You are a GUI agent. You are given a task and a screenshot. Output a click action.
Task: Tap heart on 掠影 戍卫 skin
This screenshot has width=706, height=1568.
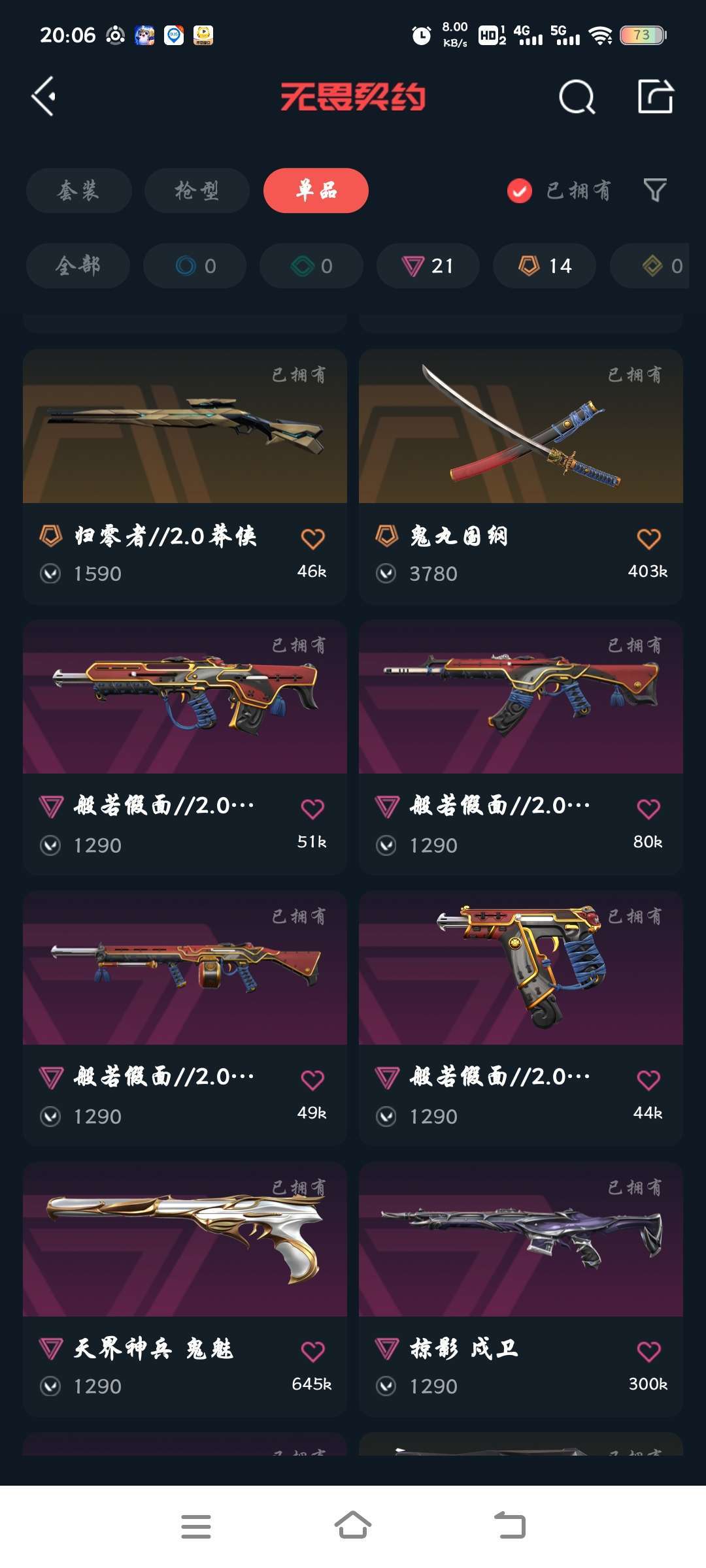click(648, 1351)
